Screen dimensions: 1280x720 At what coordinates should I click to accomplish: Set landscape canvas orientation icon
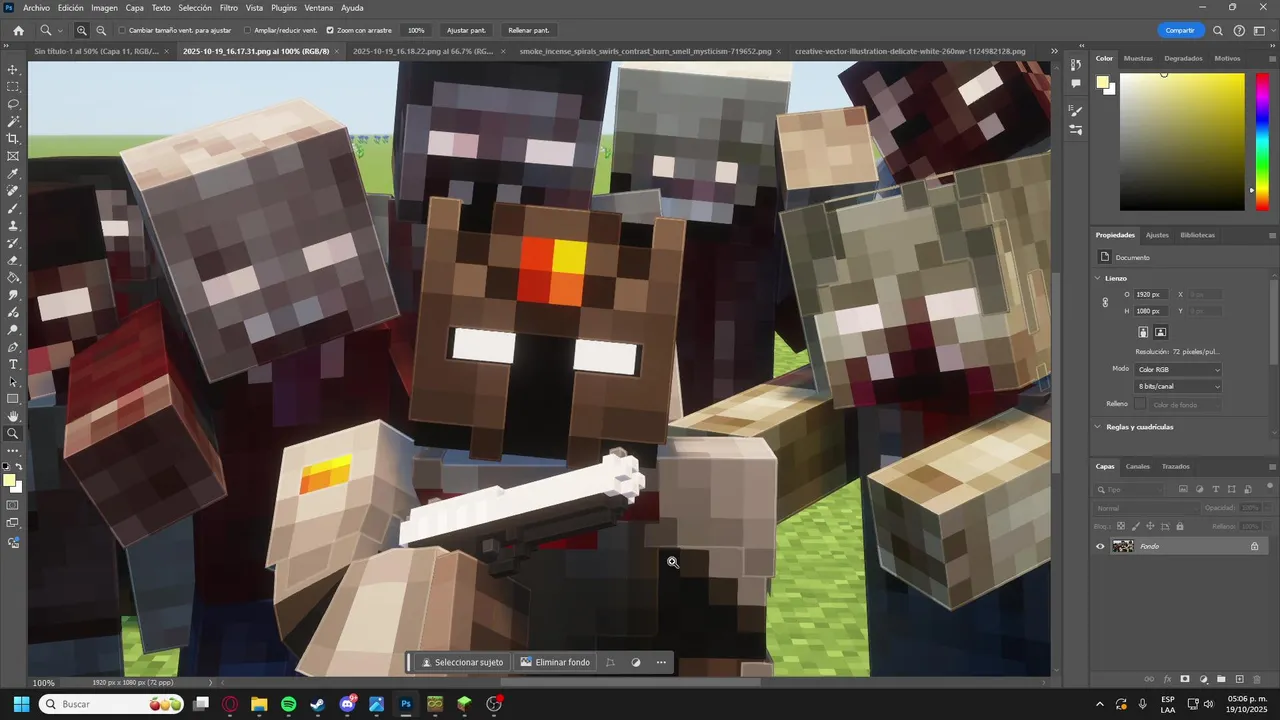tap(1161, 332)
